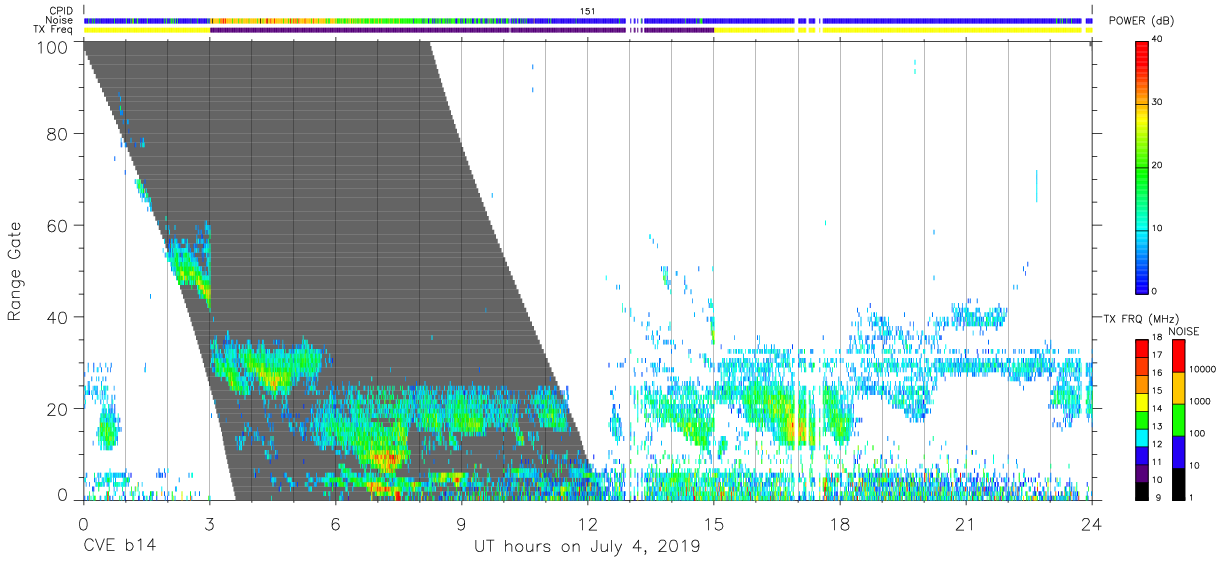The width and height of the screenshot is (1228, 567).
Task: Click the '100' label on NOISE scale
Action: click(1195, 433)
